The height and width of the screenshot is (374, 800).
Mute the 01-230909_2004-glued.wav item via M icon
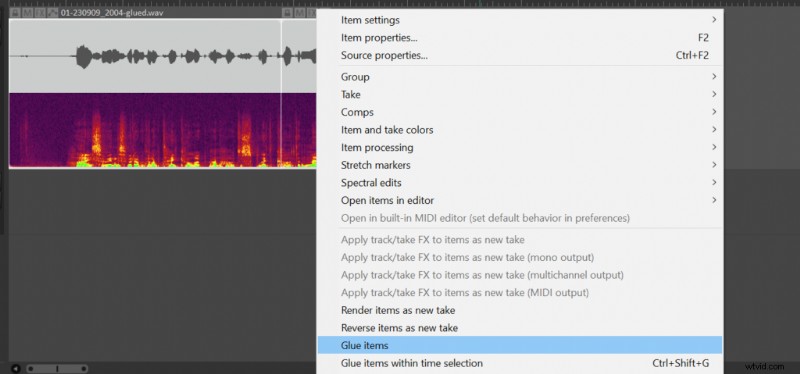coord(28,13)
